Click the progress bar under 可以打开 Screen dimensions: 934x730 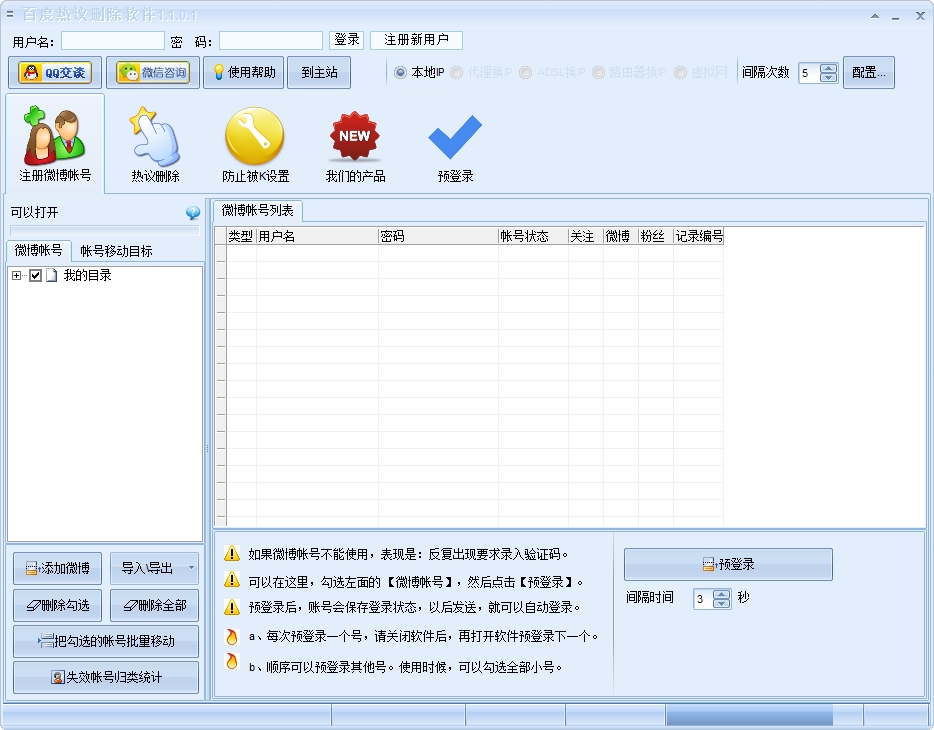(x=105, y=230)
